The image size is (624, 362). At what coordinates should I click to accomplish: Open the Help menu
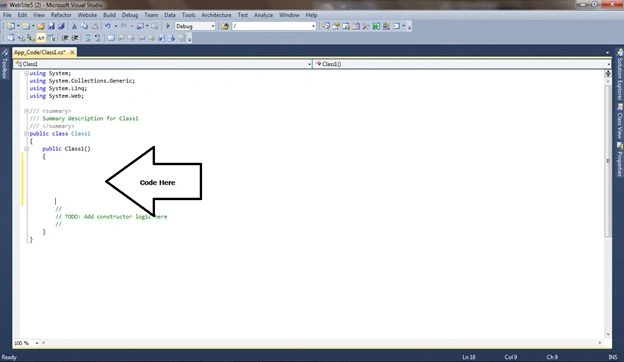click(311, 15)
